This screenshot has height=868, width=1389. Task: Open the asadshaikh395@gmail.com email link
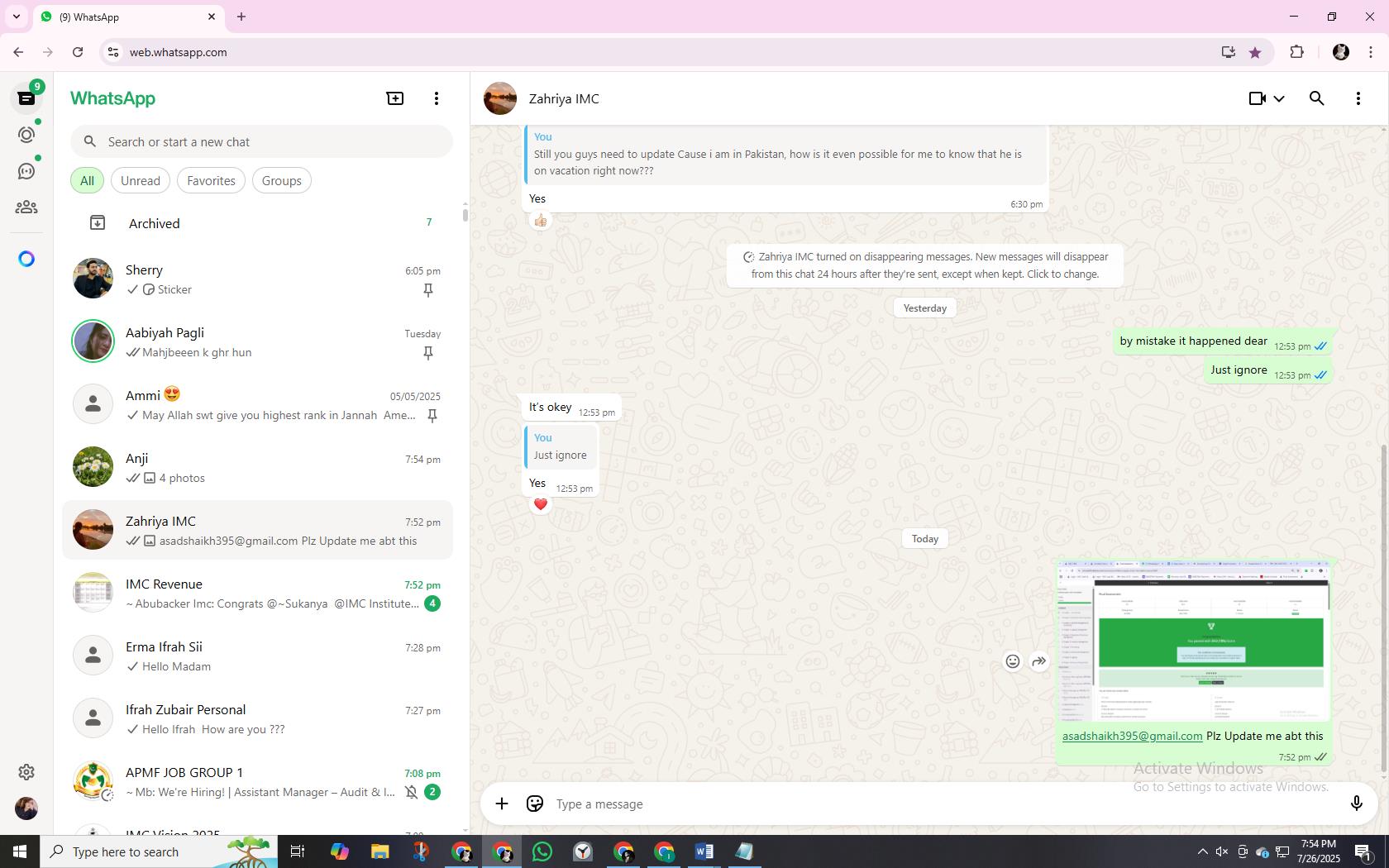pyautogui.click(x=1132, y=736)
